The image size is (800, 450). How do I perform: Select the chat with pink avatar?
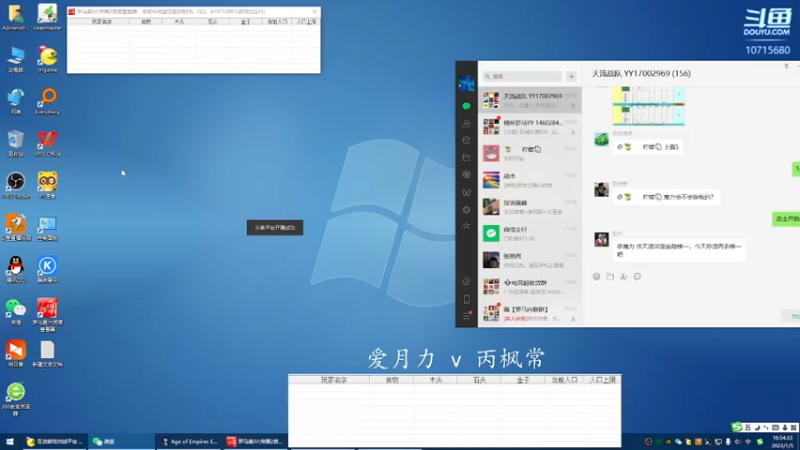(x=530, y=153)
